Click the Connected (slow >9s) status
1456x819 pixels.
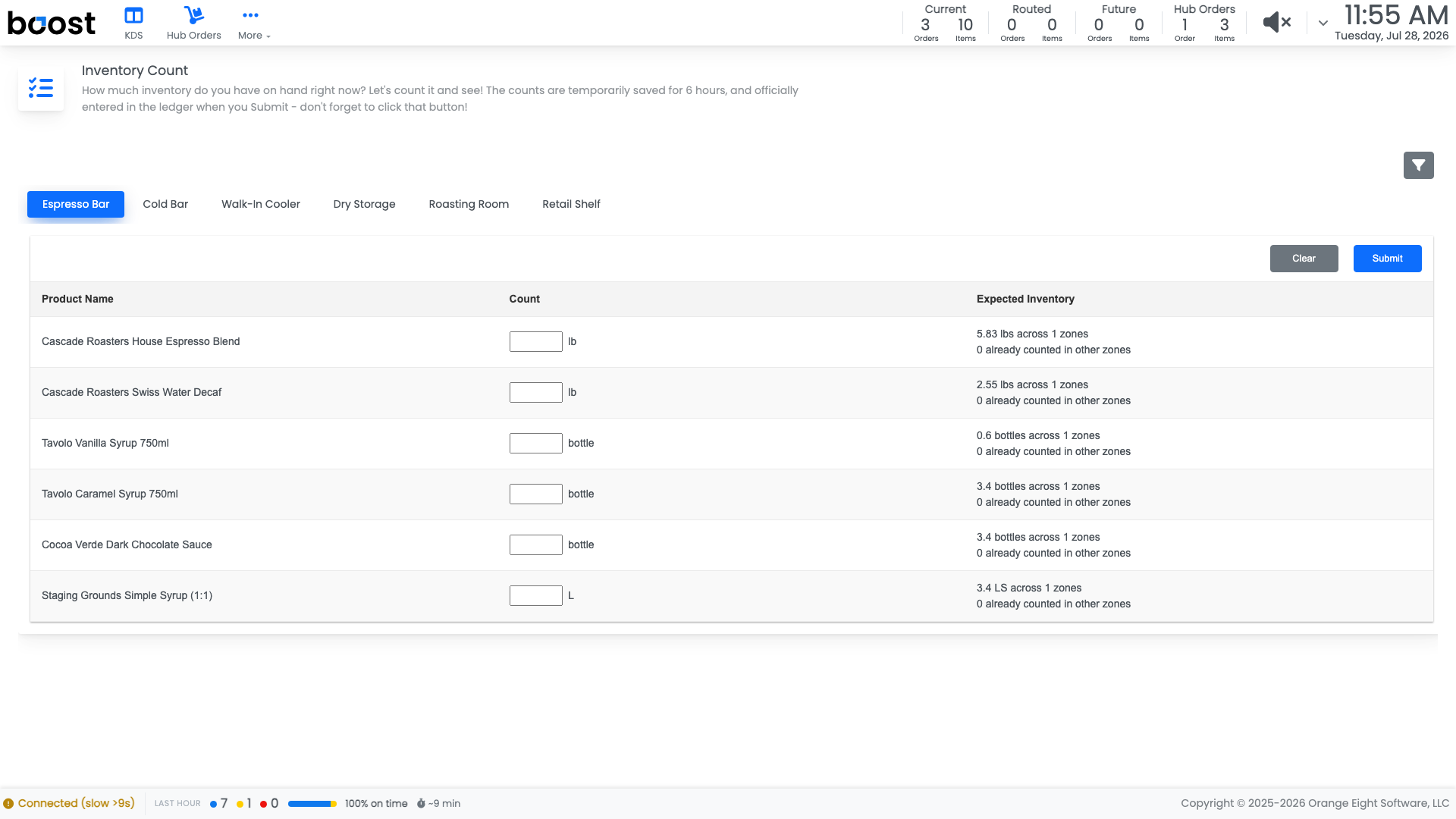(x=69, y=803)
